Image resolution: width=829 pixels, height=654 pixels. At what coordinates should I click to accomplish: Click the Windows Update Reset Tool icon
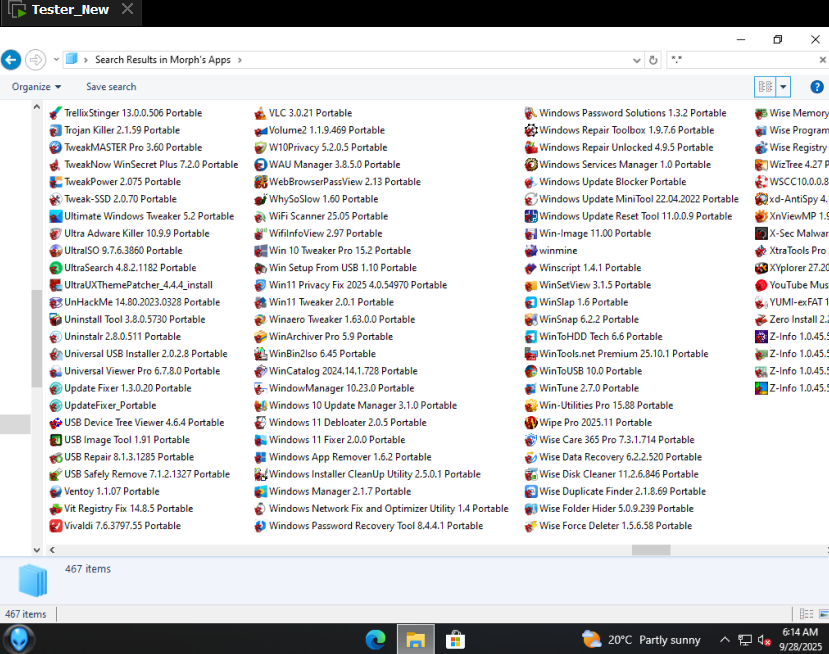pos(530,216)
